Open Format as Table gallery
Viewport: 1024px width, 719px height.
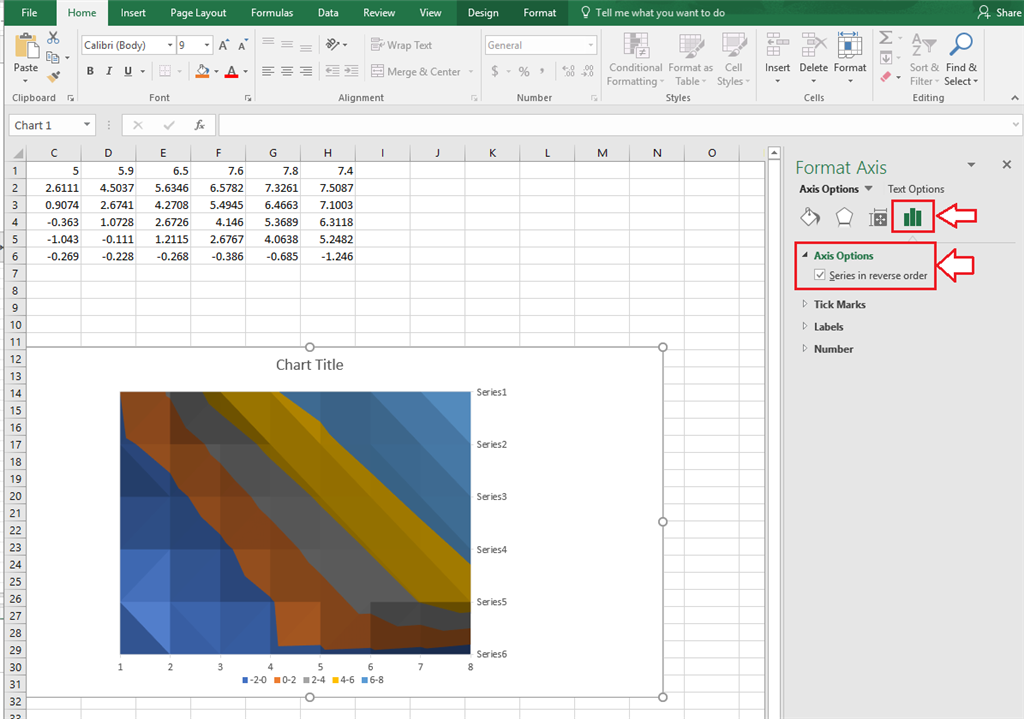(x=691, y=59)
